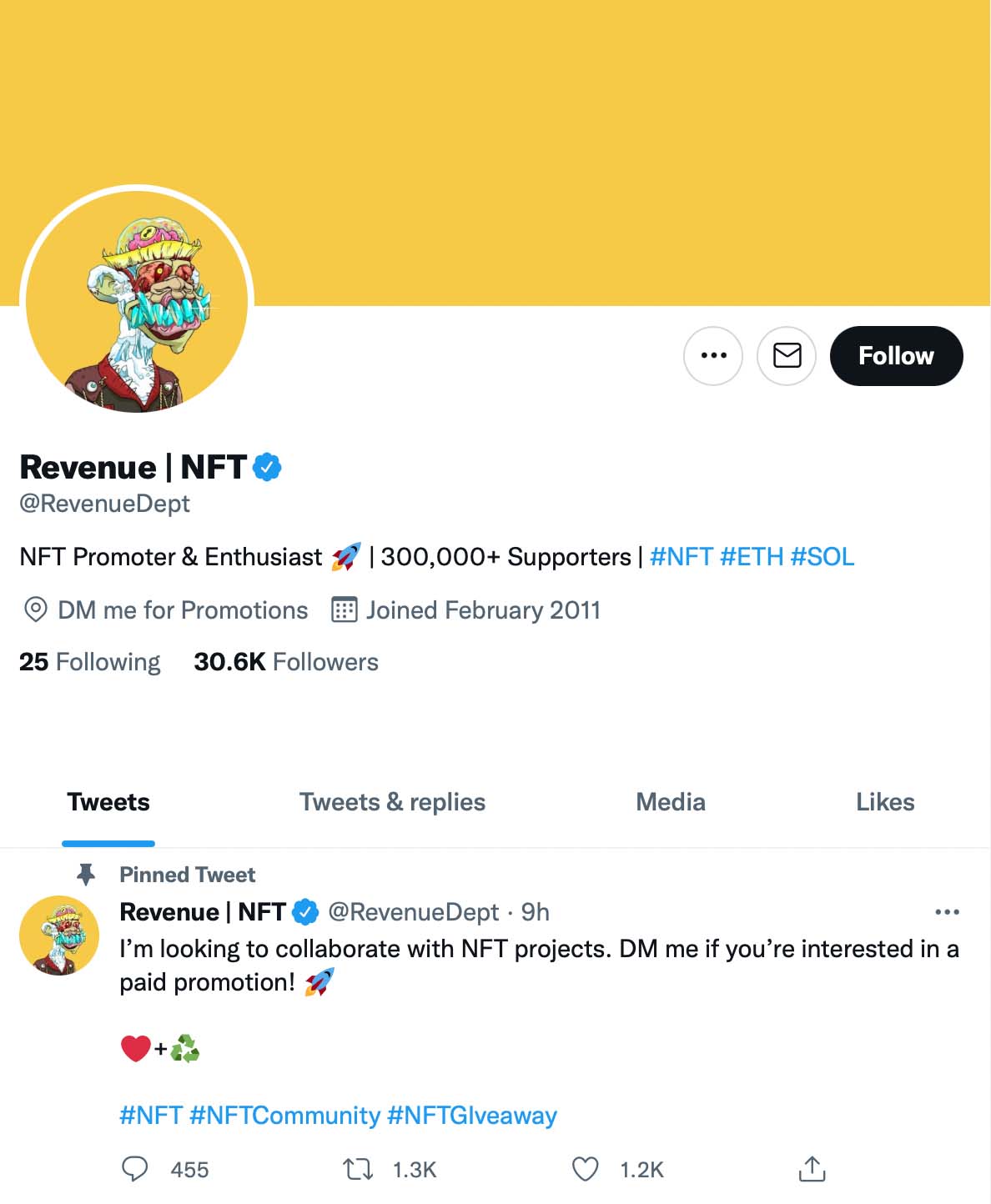View the 30.6K Followers list
991x1204 pixels.
[286, 662]
